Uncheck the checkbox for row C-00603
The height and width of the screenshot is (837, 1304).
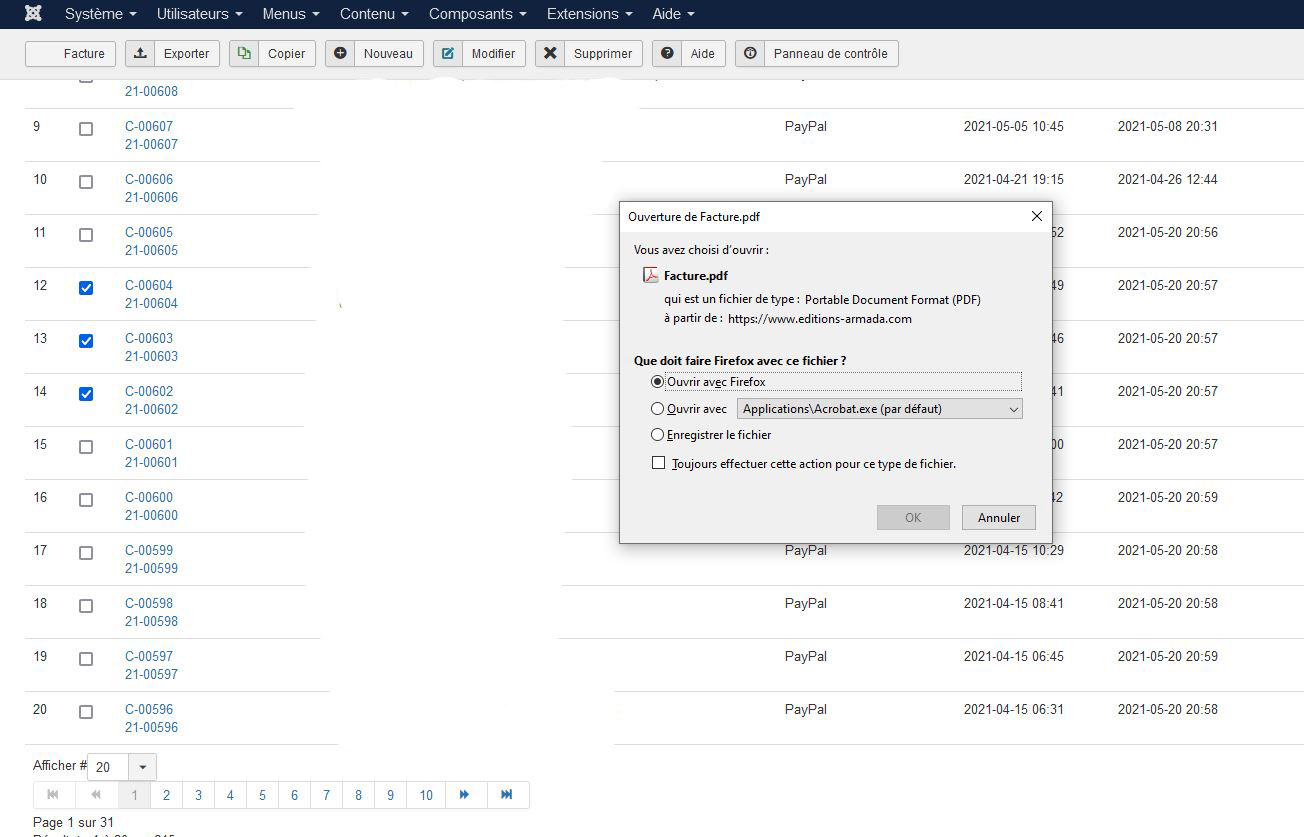tap(86, 341)
